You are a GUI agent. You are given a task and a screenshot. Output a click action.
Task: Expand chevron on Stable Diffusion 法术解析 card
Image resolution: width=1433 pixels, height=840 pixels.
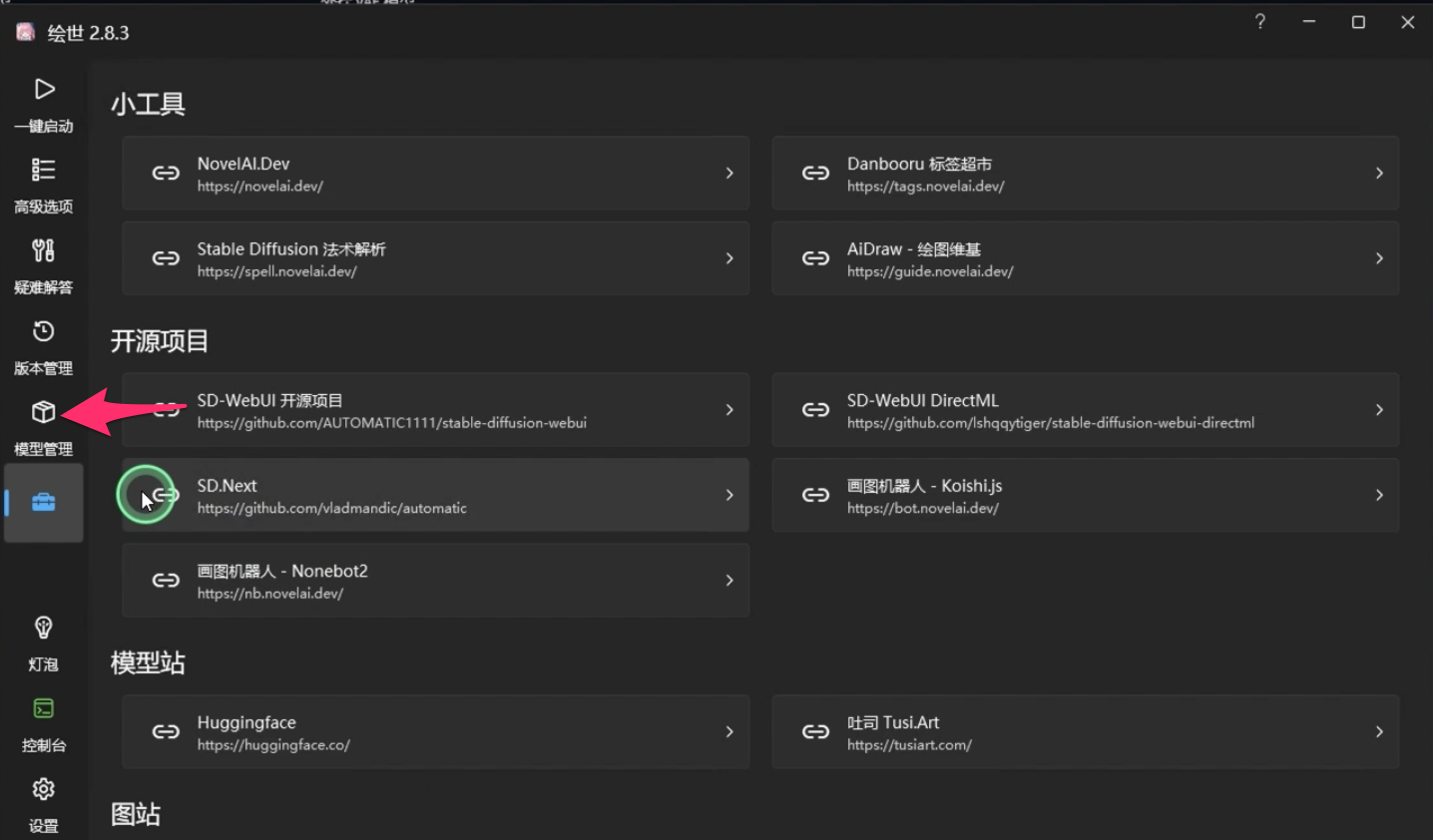point(729,258)
